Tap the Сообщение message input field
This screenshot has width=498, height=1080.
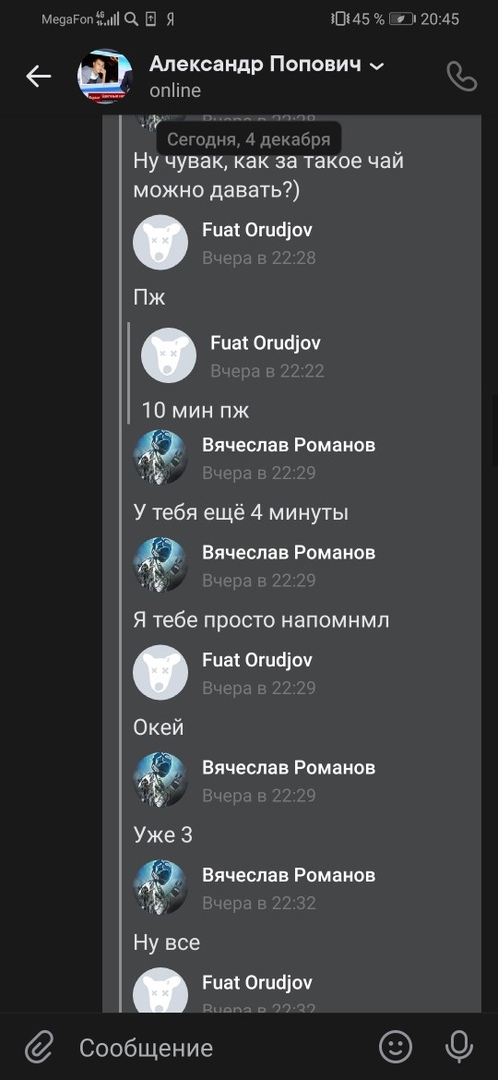click(220, 1048)
